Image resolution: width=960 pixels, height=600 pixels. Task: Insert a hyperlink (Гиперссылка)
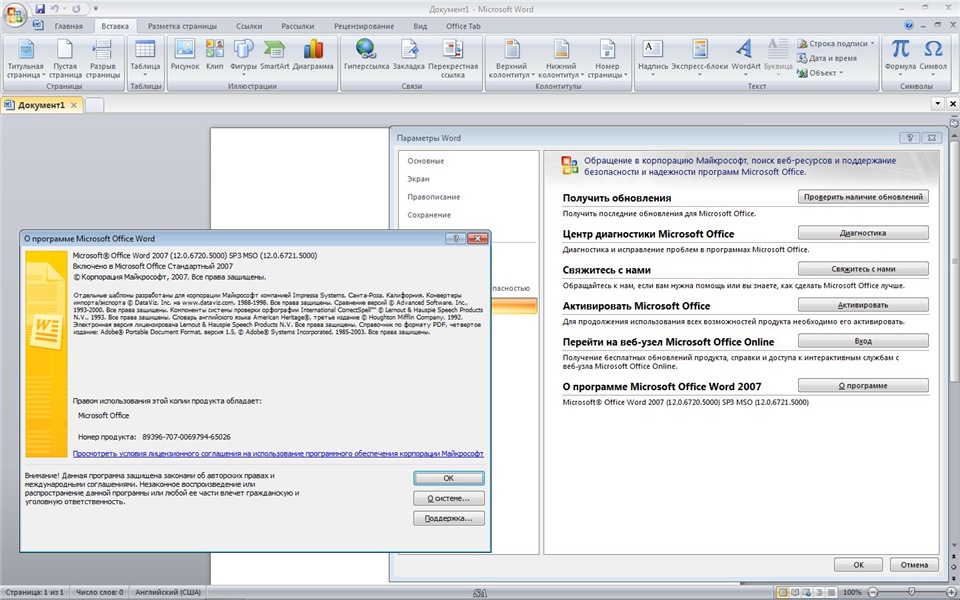366,55
